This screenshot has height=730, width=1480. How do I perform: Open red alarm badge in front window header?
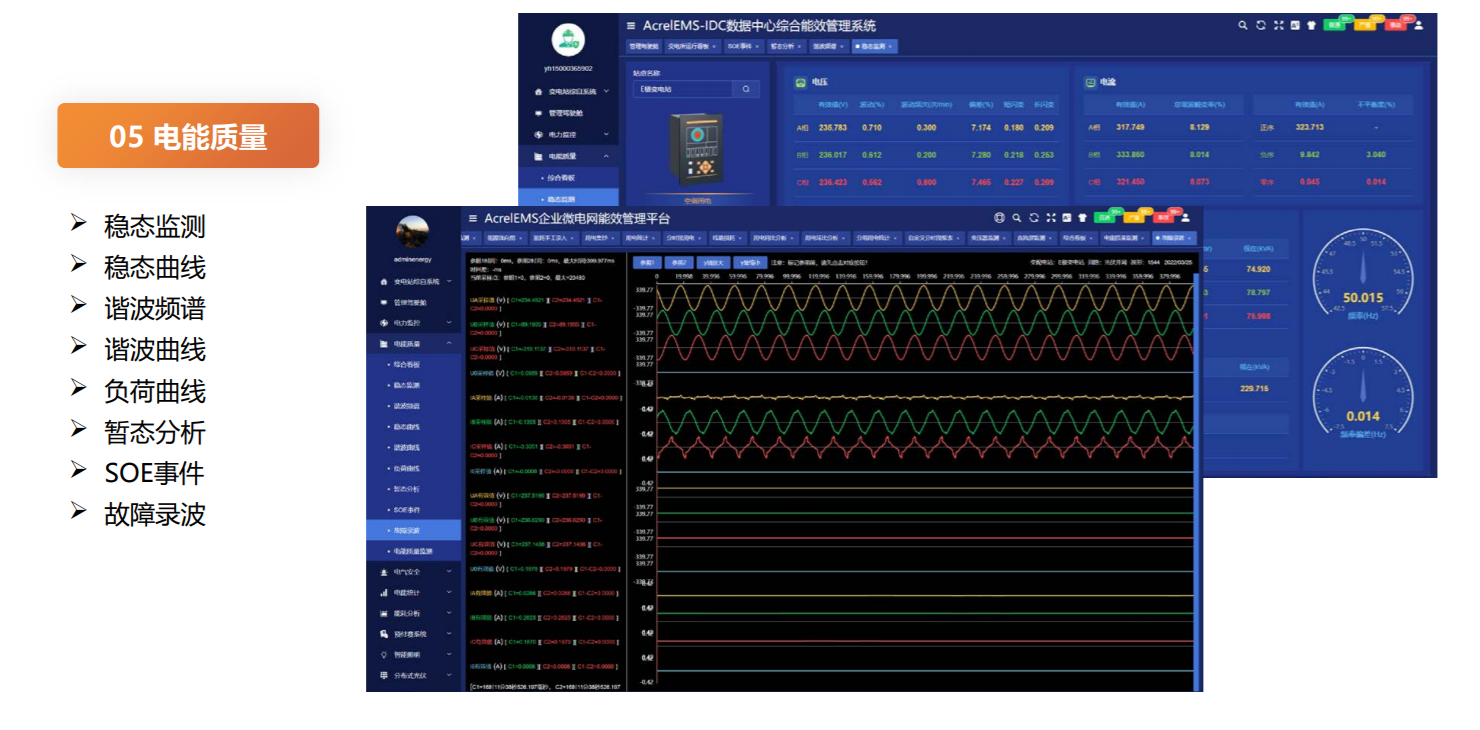(1163, 218)
